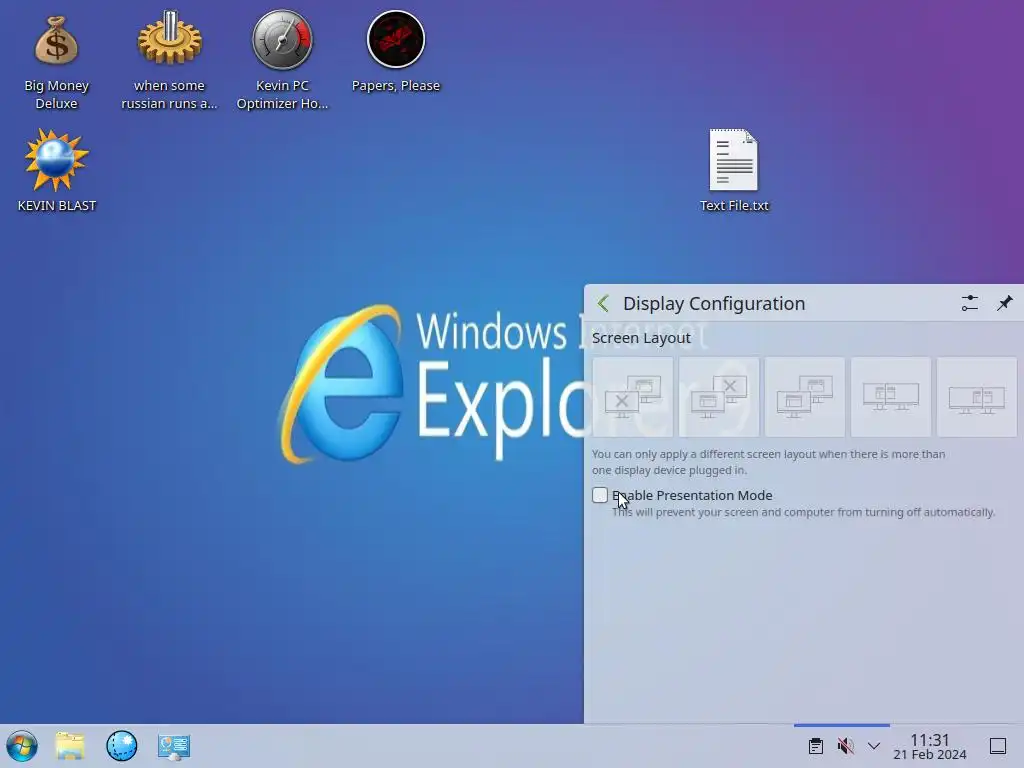Launch the file manager folder icon on taskbar
The image size is (1024, 768).
tap(70, 746)
